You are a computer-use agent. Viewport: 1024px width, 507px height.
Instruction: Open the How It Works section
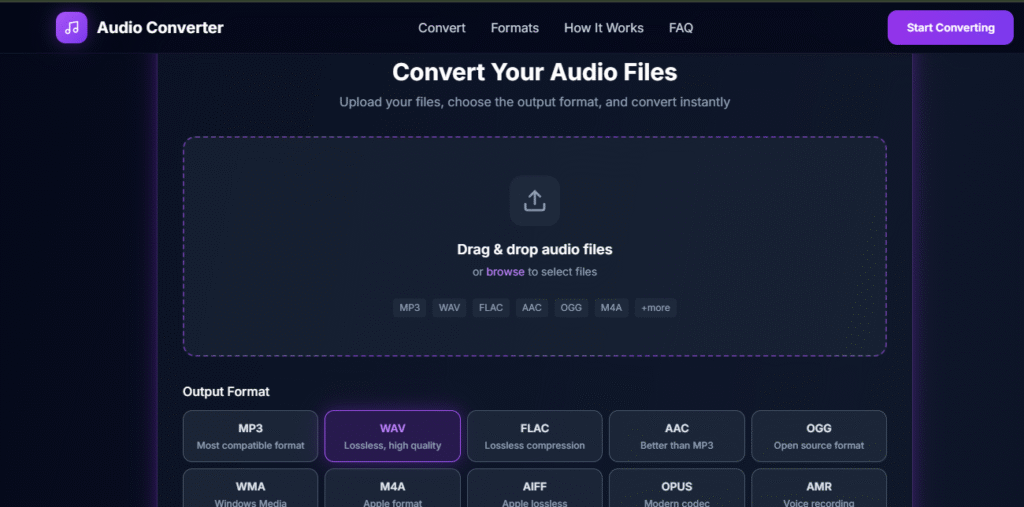(603, 28)
